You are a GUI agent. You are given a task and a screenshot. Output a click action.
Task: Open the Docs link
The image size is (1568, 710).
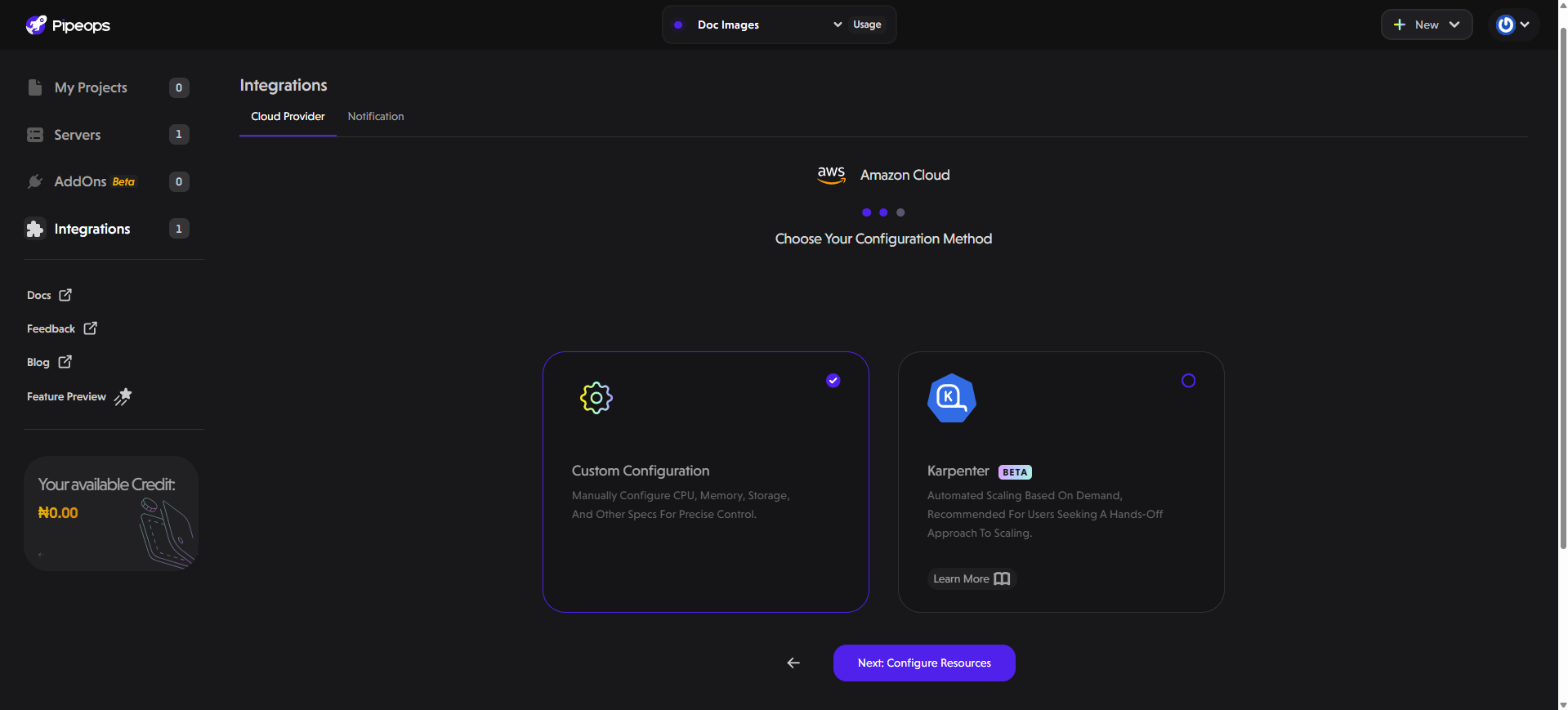49,295
